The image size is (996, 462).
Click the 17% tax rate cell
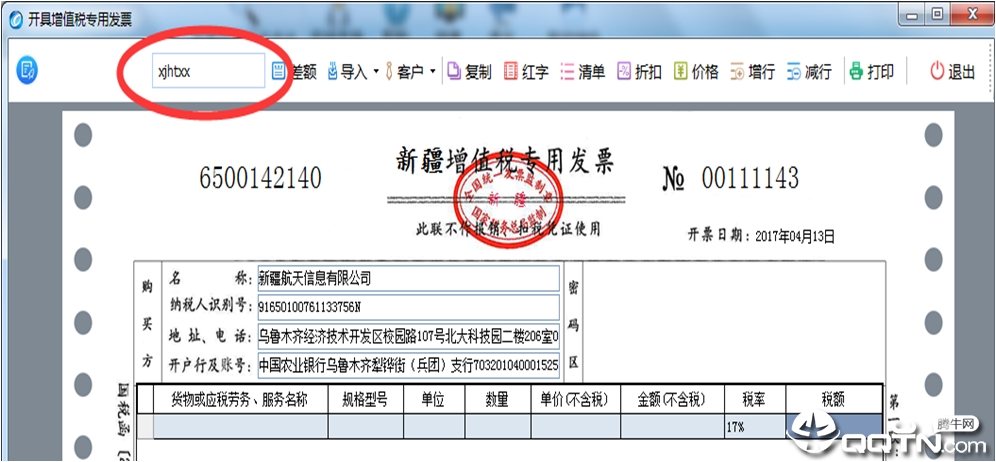click(755, 426)
